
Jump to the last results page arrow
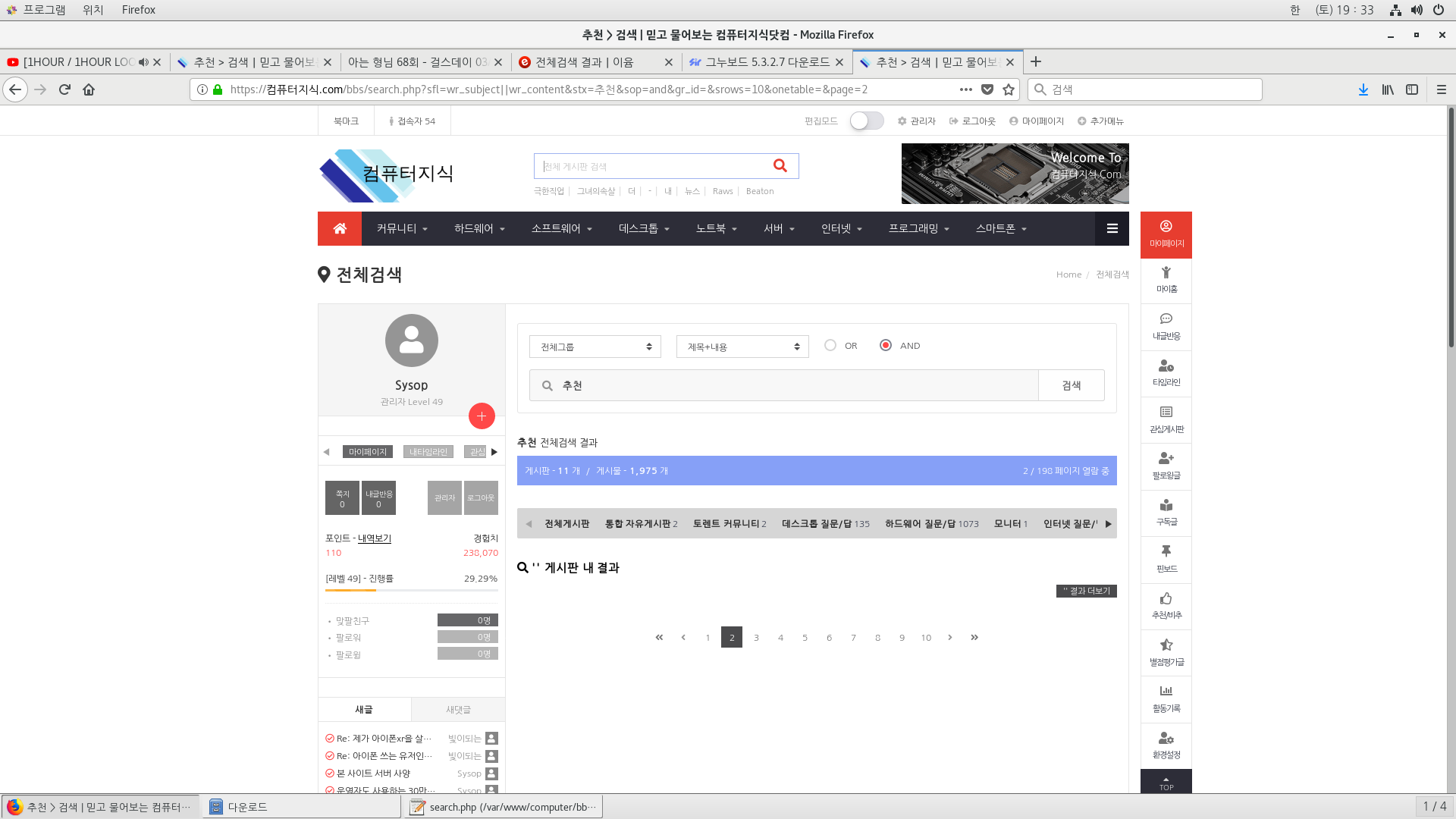coord(974,637)
